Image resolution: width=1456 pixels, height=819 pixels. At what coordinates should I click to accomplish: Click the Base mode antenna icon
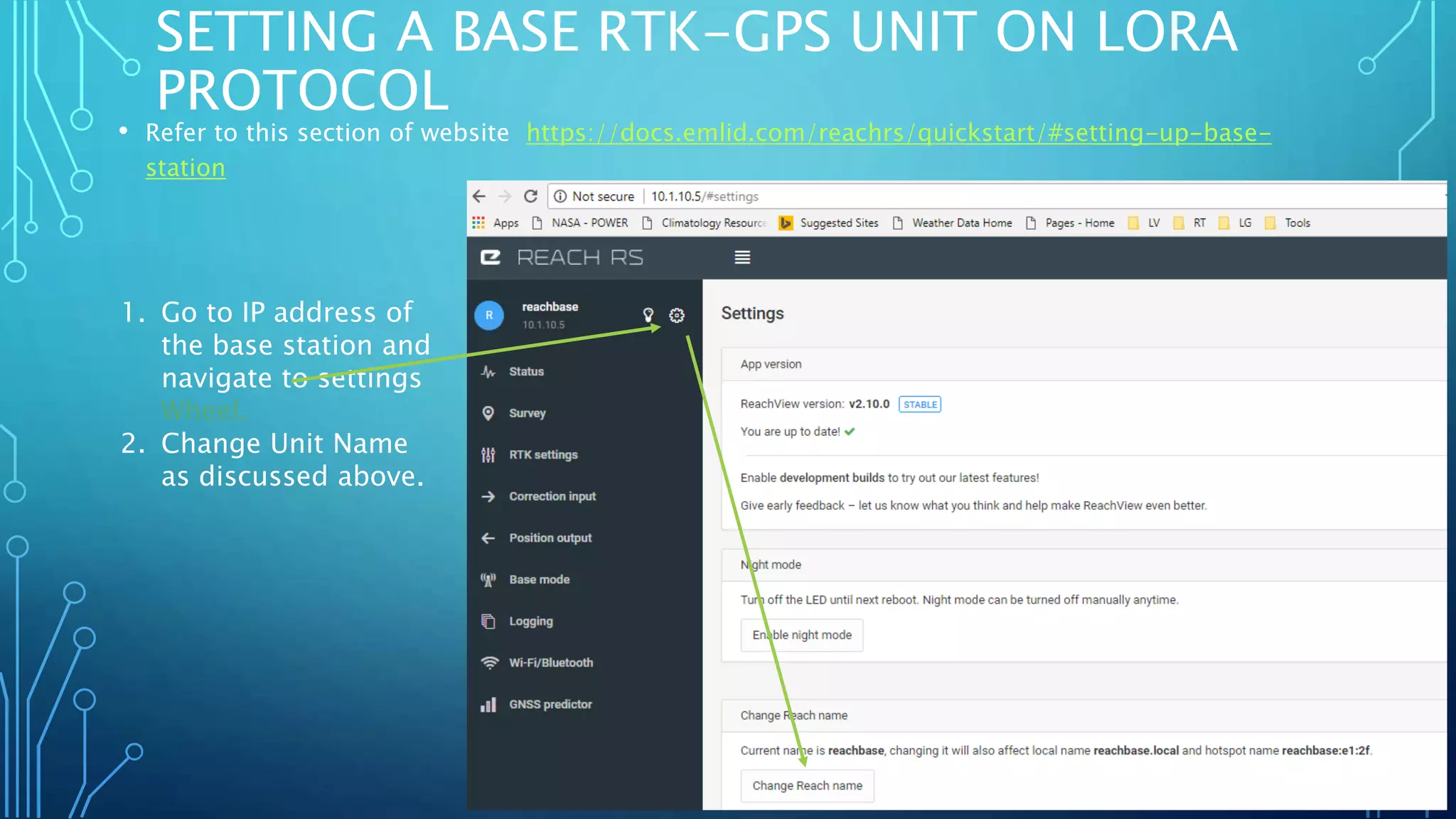click(x=488, y=579)
